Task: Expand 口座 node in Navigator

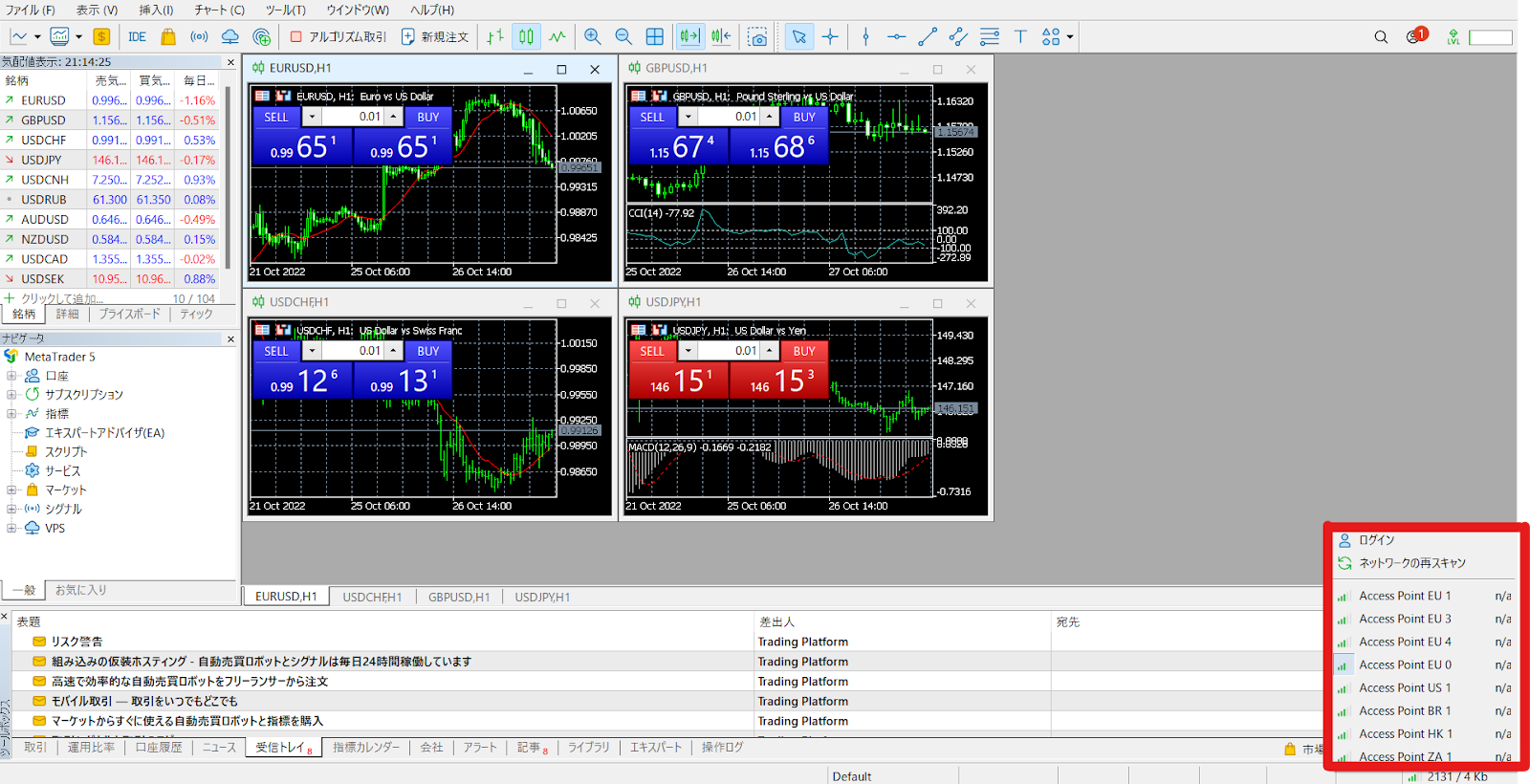Action: (11, 376)
